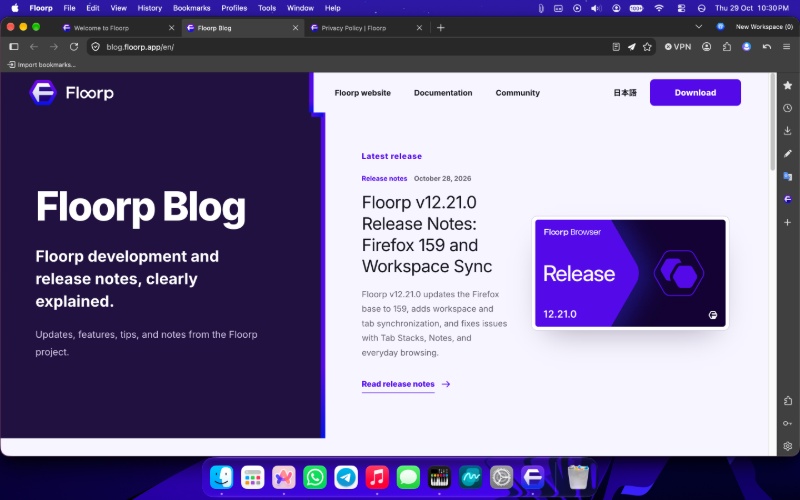Click the paper plane share icon
The height and width of the screenshot is (500, 800).
click(632, 47)
